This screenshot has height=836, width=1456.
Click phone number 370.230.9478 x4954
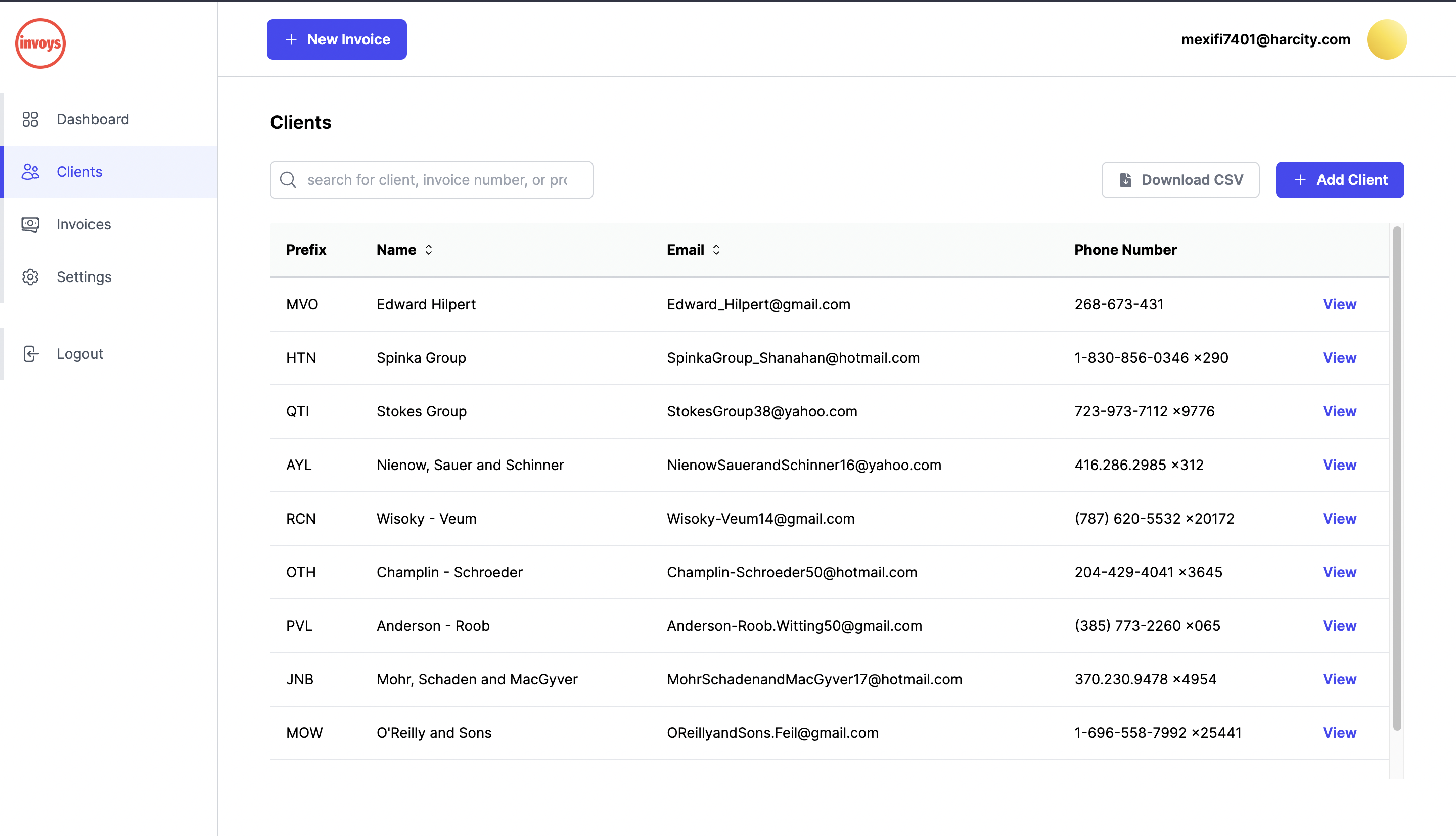coord(1146,679)
